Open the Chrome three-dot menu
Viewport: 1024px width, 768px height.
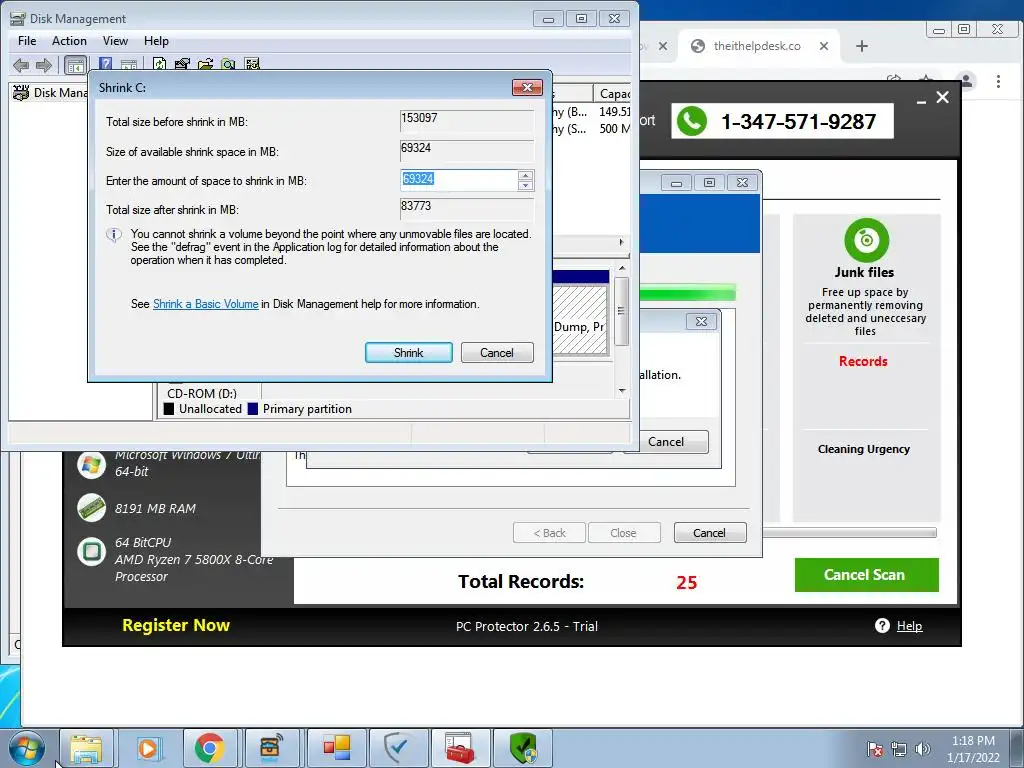pyautogui.click(x=999, y=82)
